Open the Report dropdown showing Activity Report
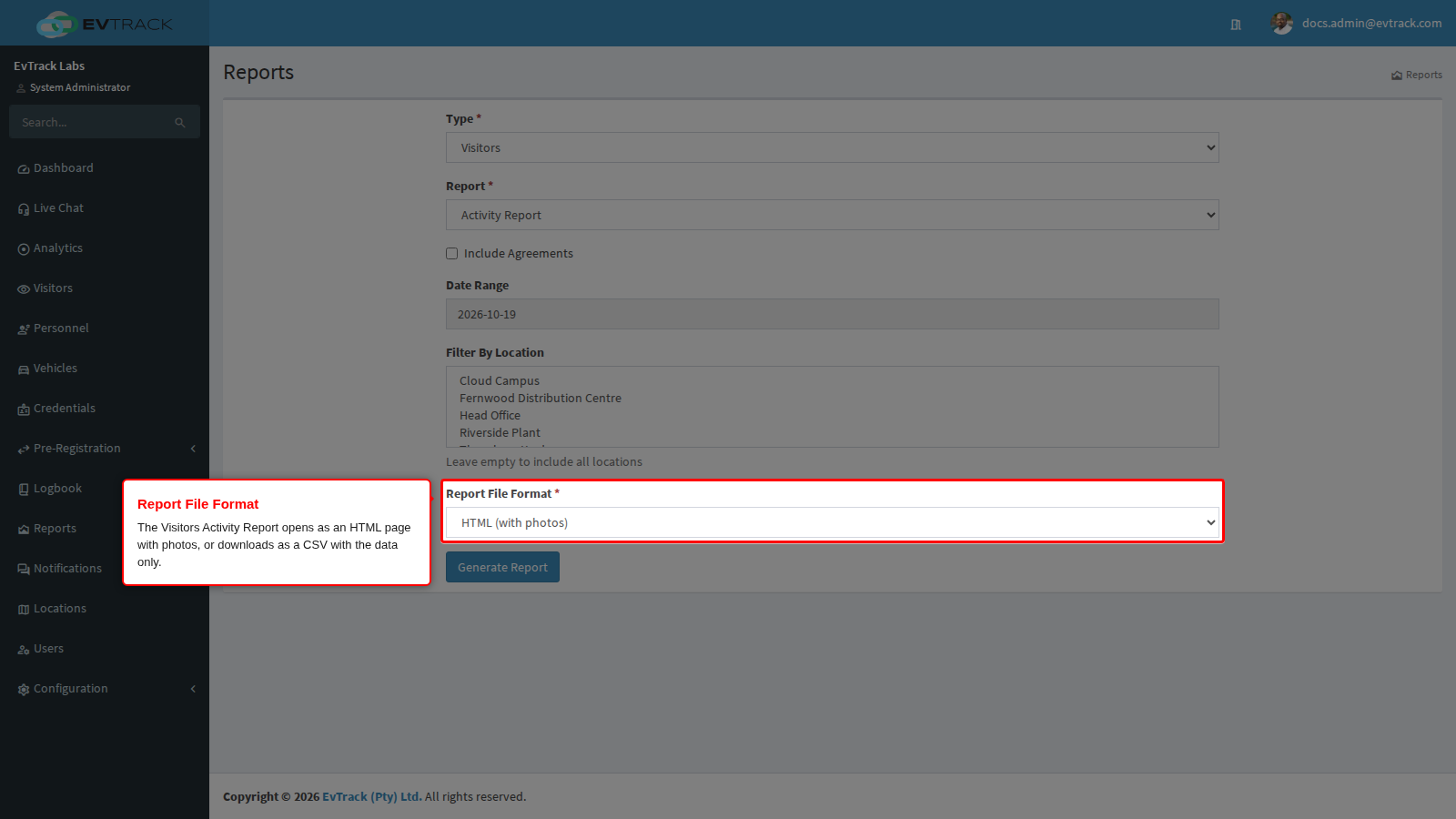 pyautogui.click(x=832, y=215)
